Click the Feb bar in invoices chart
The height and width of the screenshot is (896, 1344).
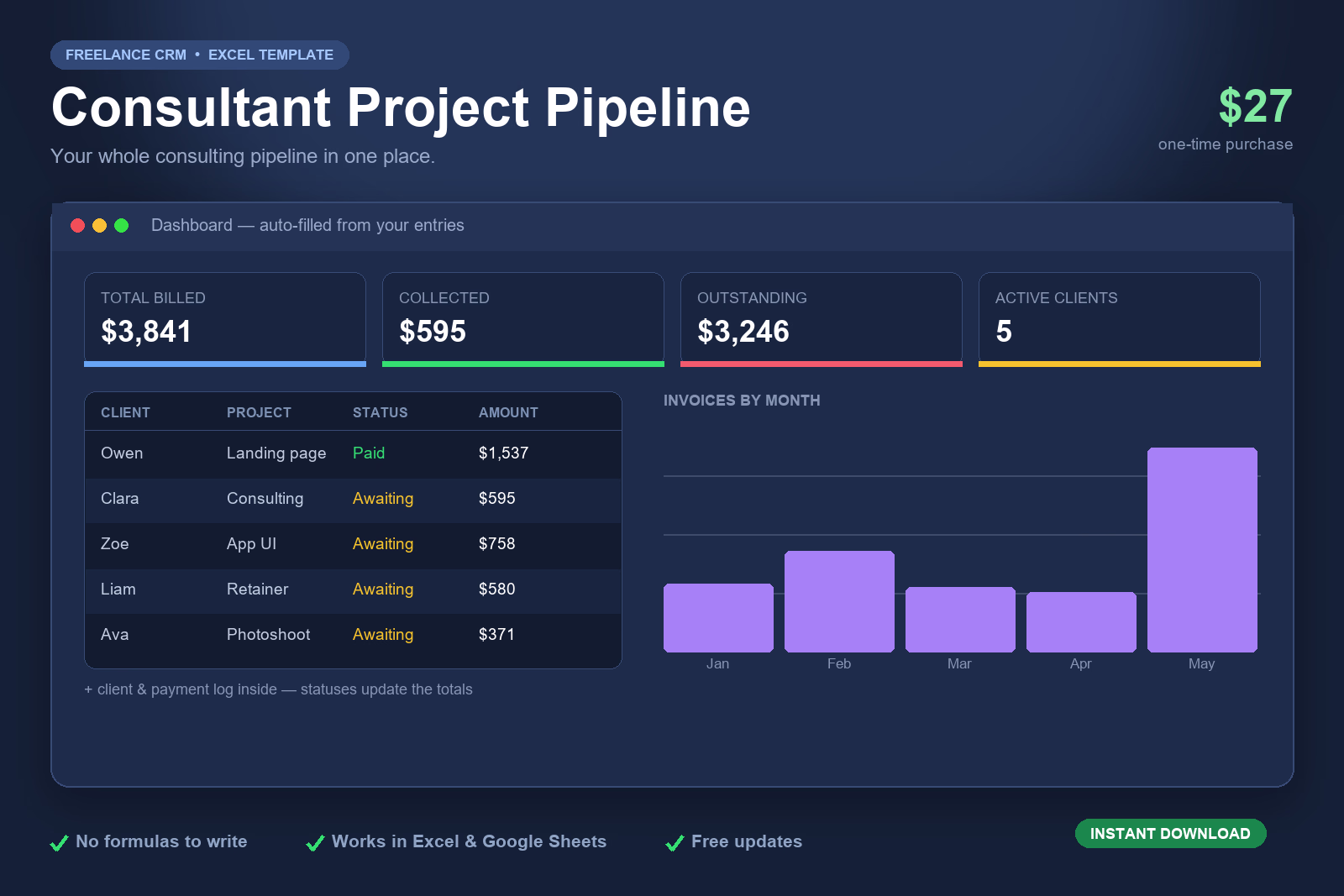pyautogui.click(x=839, y=601)
